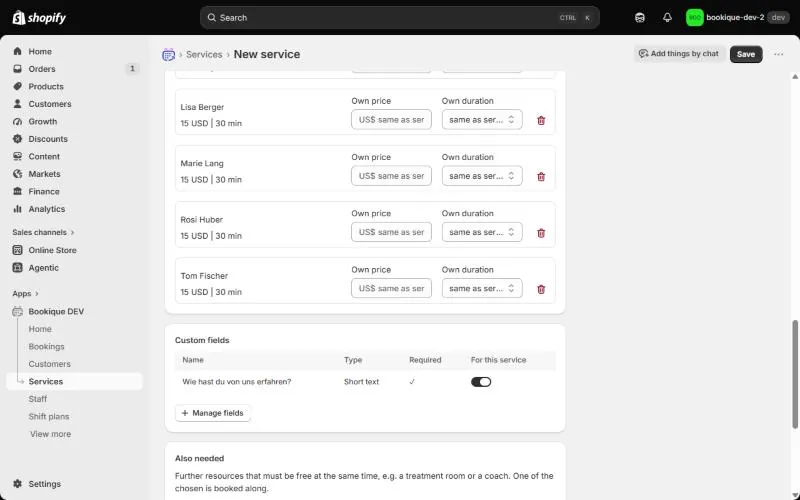The image size is (800, 500).
Task: Open Tom Fischer's Own duration dropdown
Action: click(x=482, y=288)
